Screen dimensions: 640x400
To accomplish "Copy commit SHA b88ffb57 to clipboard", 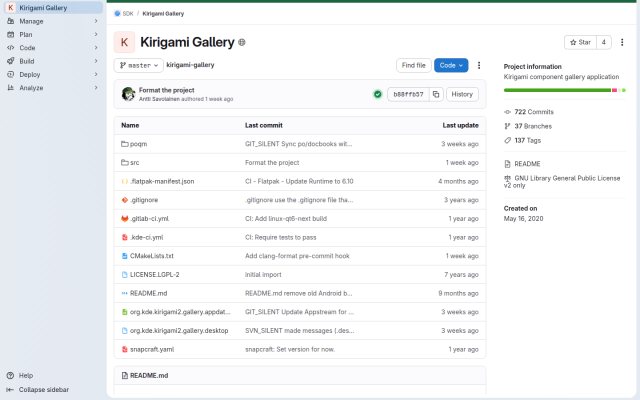I will [436, 94].
